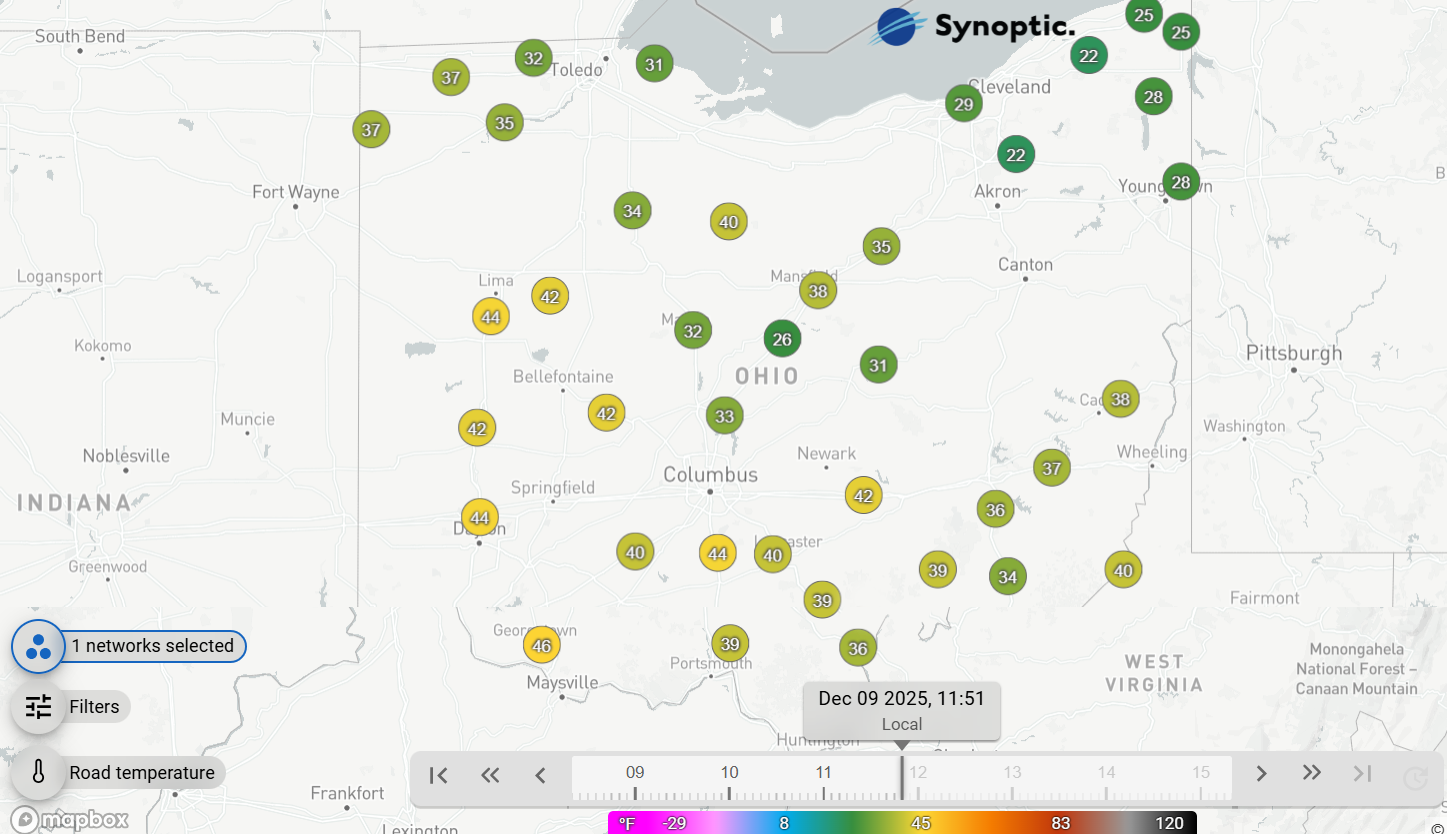Rewind using the double left arrow
Viewport: 1447px width, 834px height.
click(x=489, y=775)
